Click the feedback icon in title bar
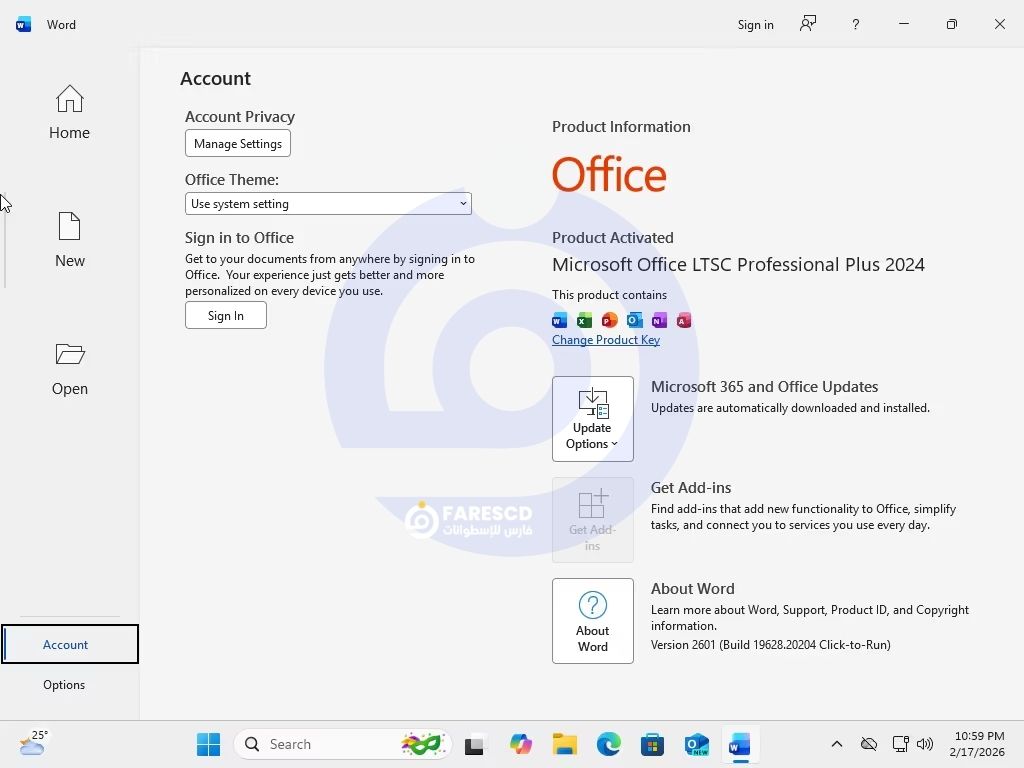The image size is (1024, 768). pos(808,24)
